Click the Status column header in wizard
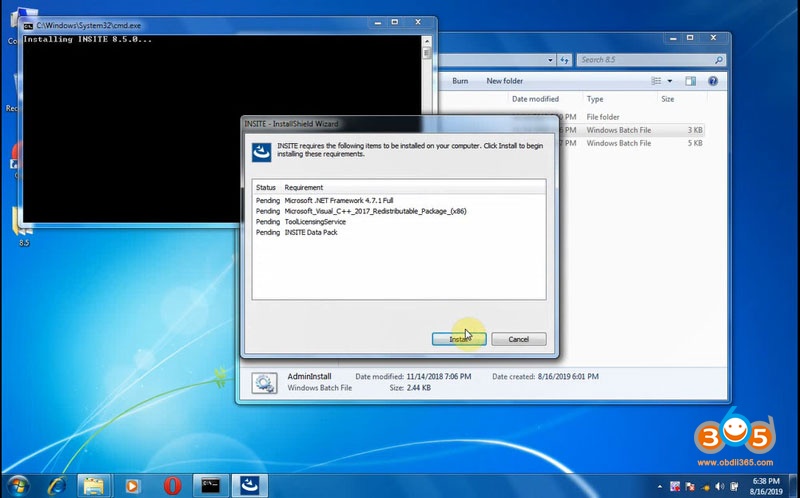This screenshot has width=800, height=498. coord(266,187)
